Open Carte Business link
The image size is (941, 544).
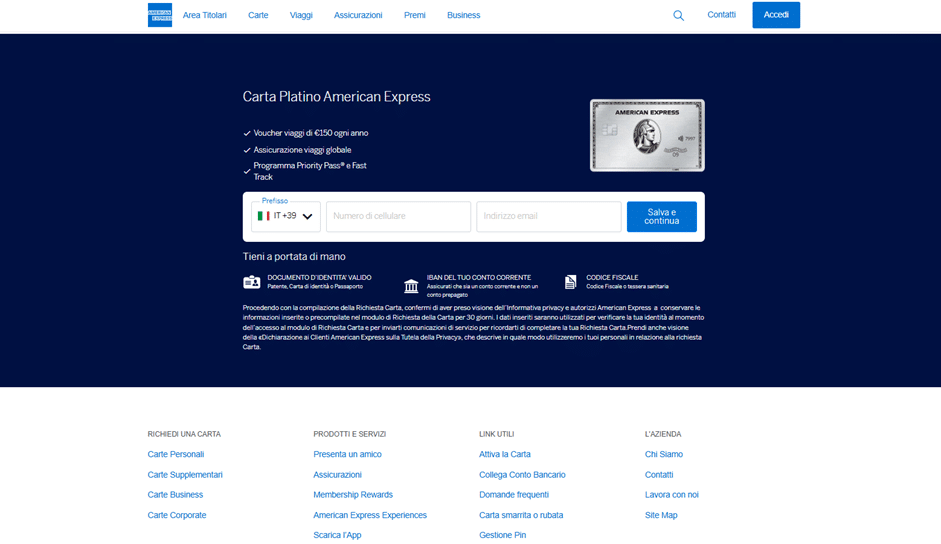coord(175,495)
